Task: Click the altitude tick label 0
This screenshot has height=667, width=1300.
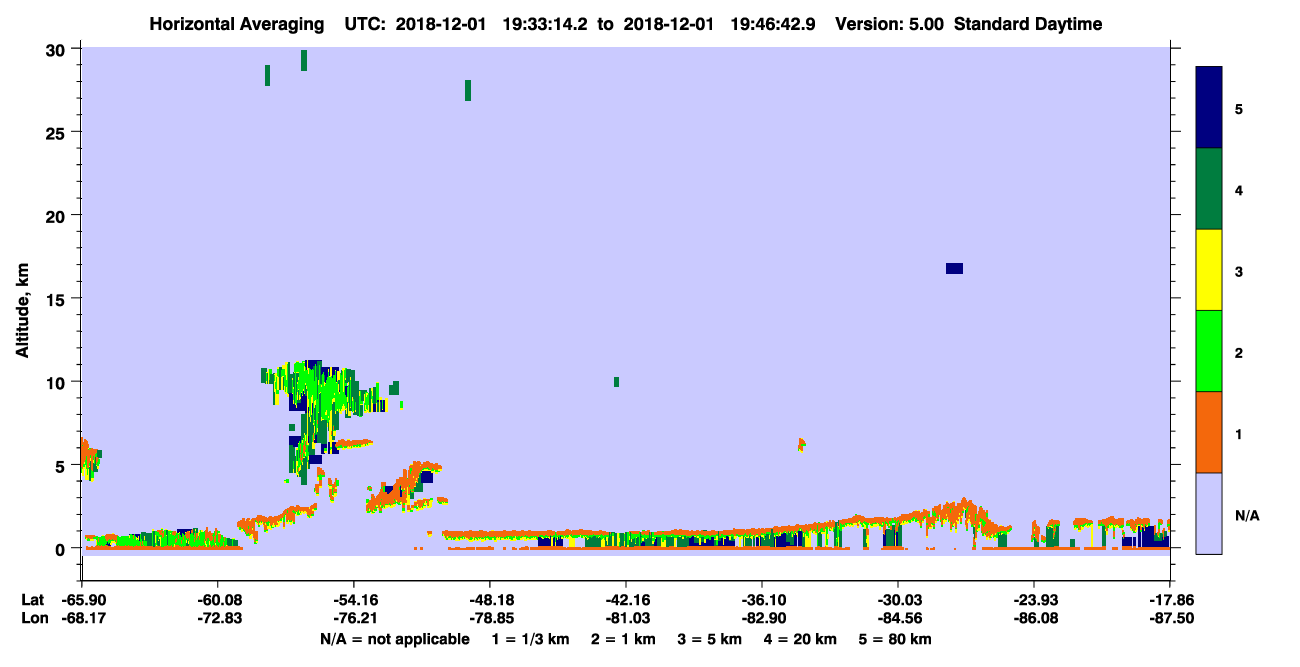Action: pos(62,548)
